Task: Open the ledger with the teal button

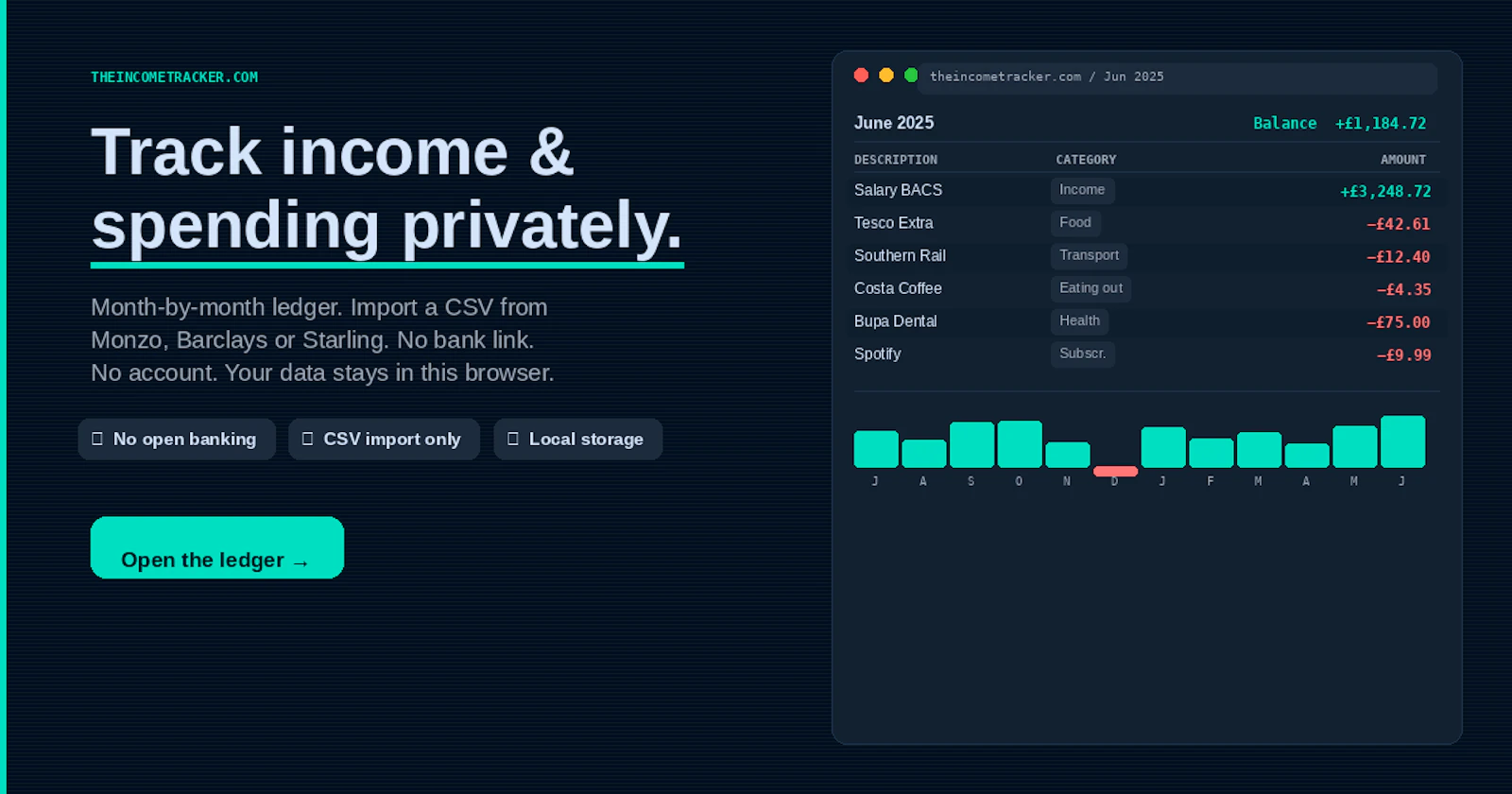Action: (217, 547)
